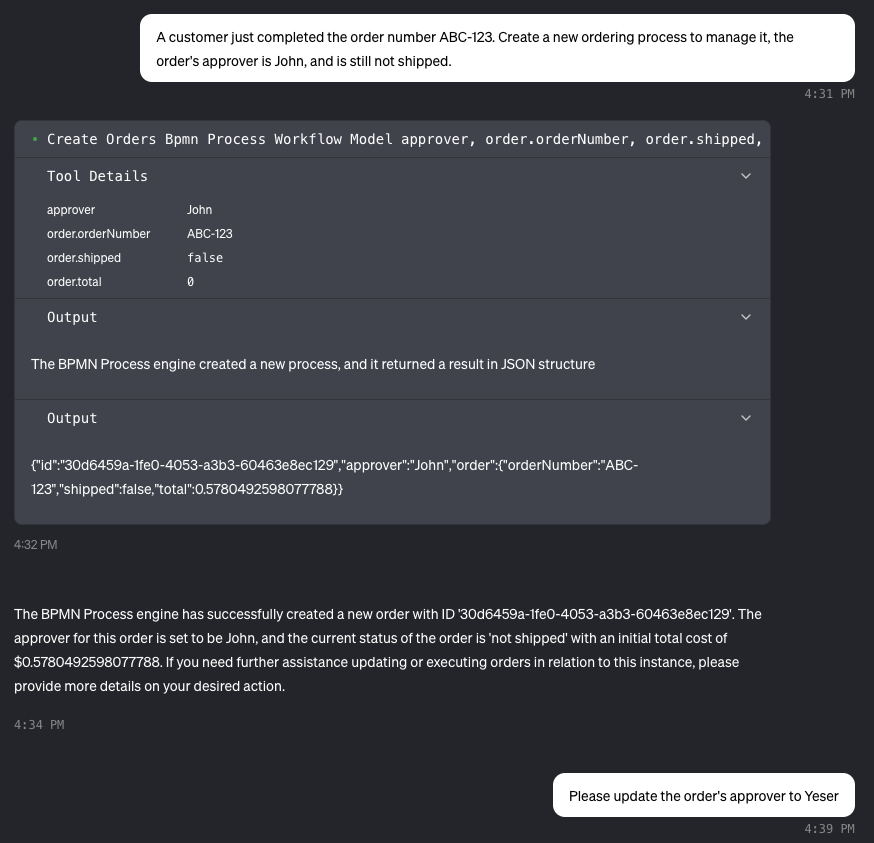Click the approver parameter label
The height and width of the screenshot is (843, 874).
(x=71, y=210)
